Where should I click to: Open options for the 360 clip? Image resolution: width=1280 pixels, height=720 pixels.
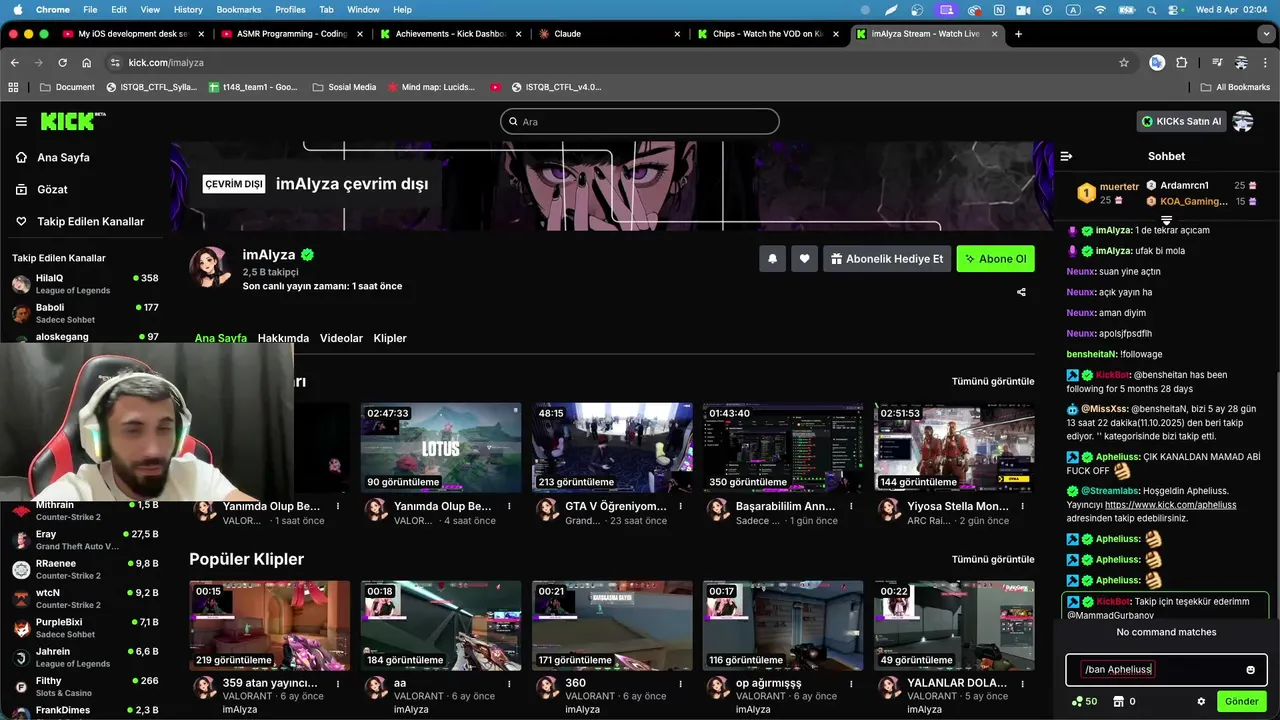pos(680,683)
